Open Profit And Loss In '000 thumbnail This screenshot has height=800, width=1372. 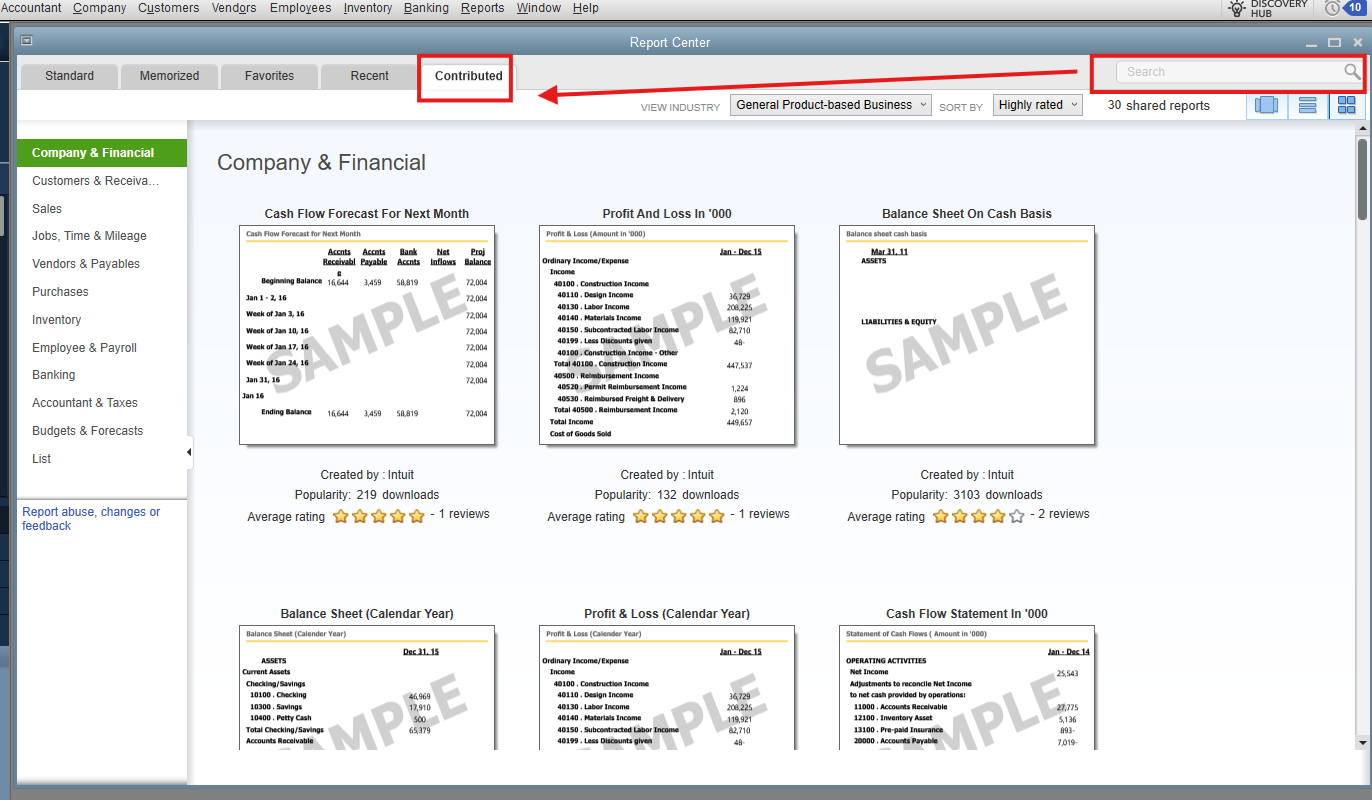point(667,335)
